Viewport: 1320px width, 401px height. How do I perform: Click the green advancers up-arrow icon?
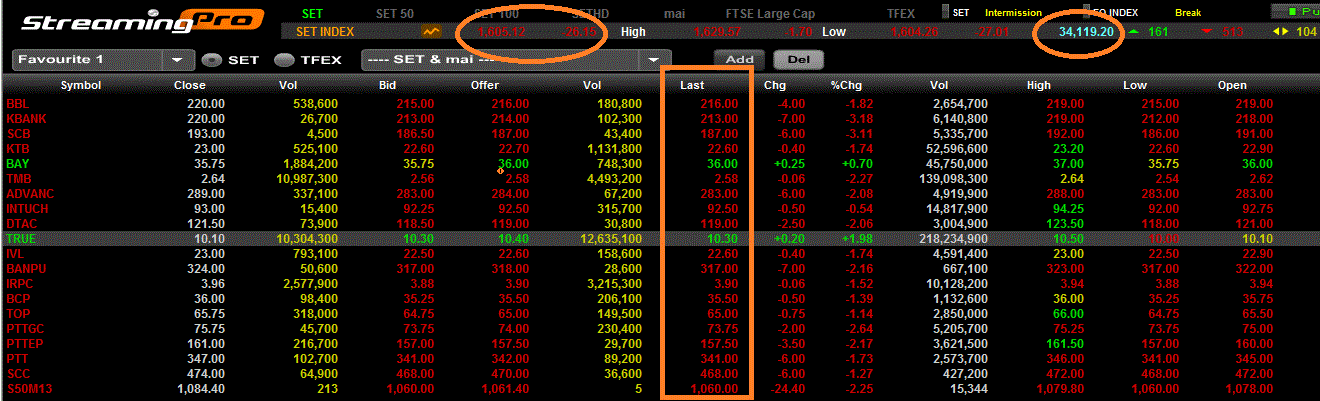[x=1134, y=32]
